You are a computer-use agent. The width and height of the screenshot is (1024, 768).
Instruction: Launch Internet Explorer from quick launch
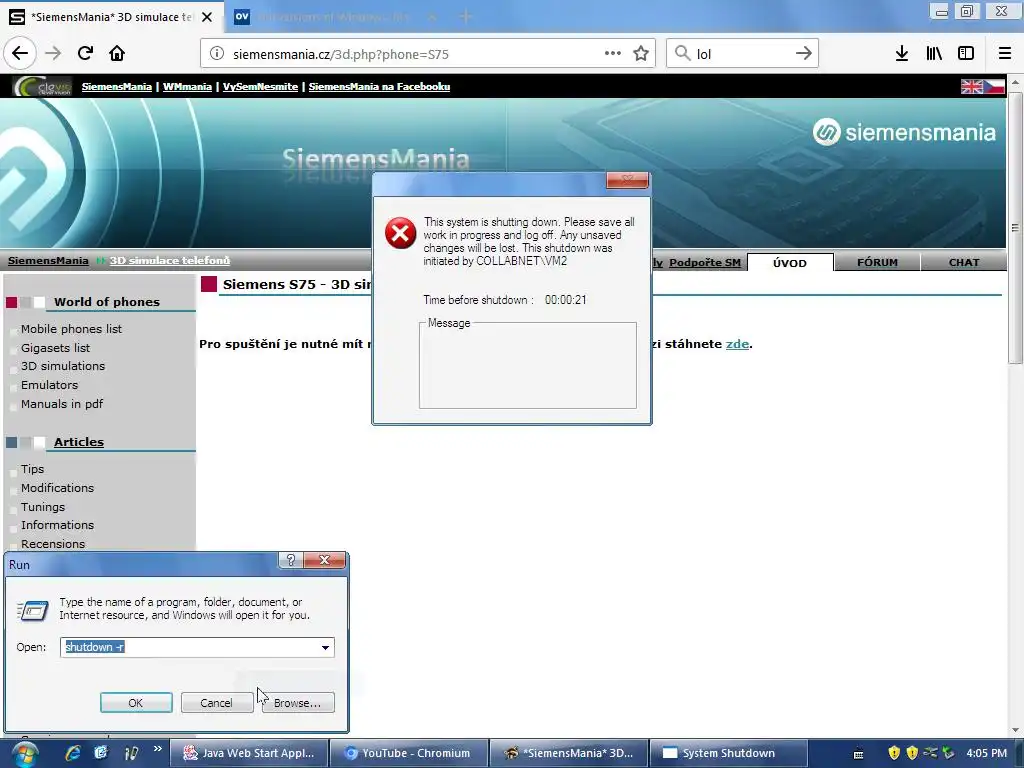[x=73, y=753]
